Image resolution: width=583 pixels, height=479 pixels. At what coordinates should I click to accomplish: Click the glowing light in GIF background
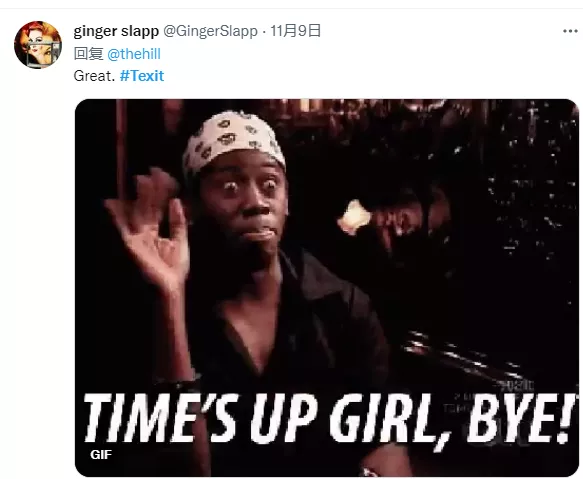[x=354, y=218]
